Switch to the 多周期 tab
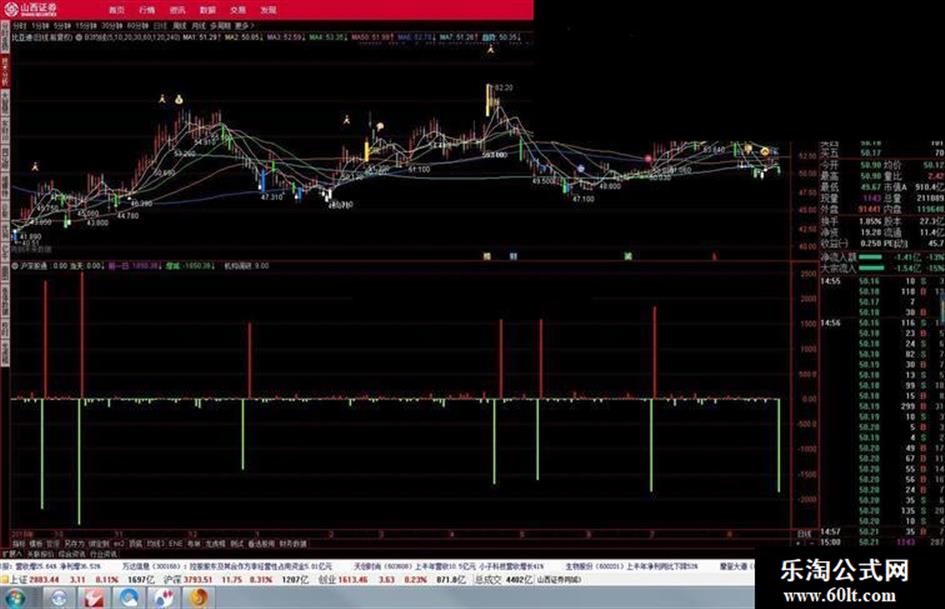 [x=220, y=26]
